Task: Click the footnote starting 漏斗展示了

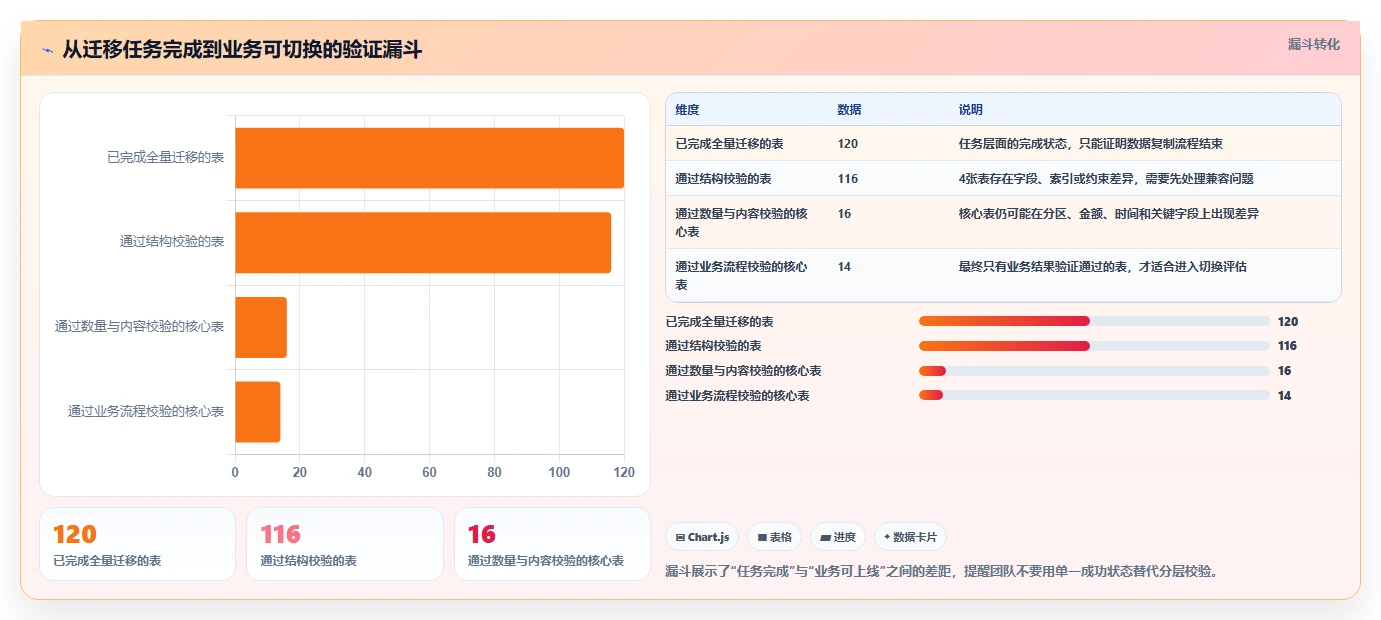Action: click(x=943, y=572)
